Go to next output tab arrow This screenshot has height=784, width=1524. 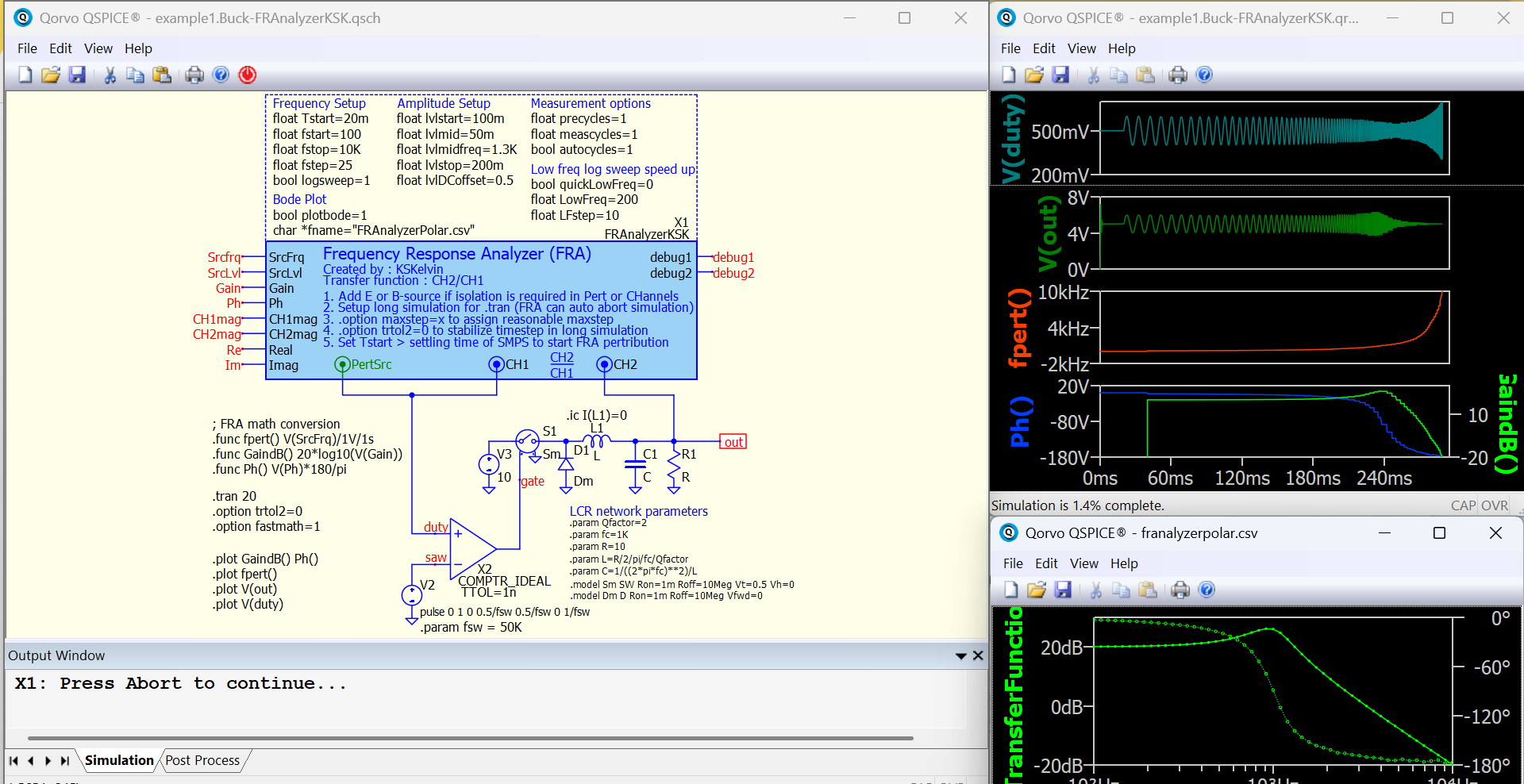pos(48,761)
